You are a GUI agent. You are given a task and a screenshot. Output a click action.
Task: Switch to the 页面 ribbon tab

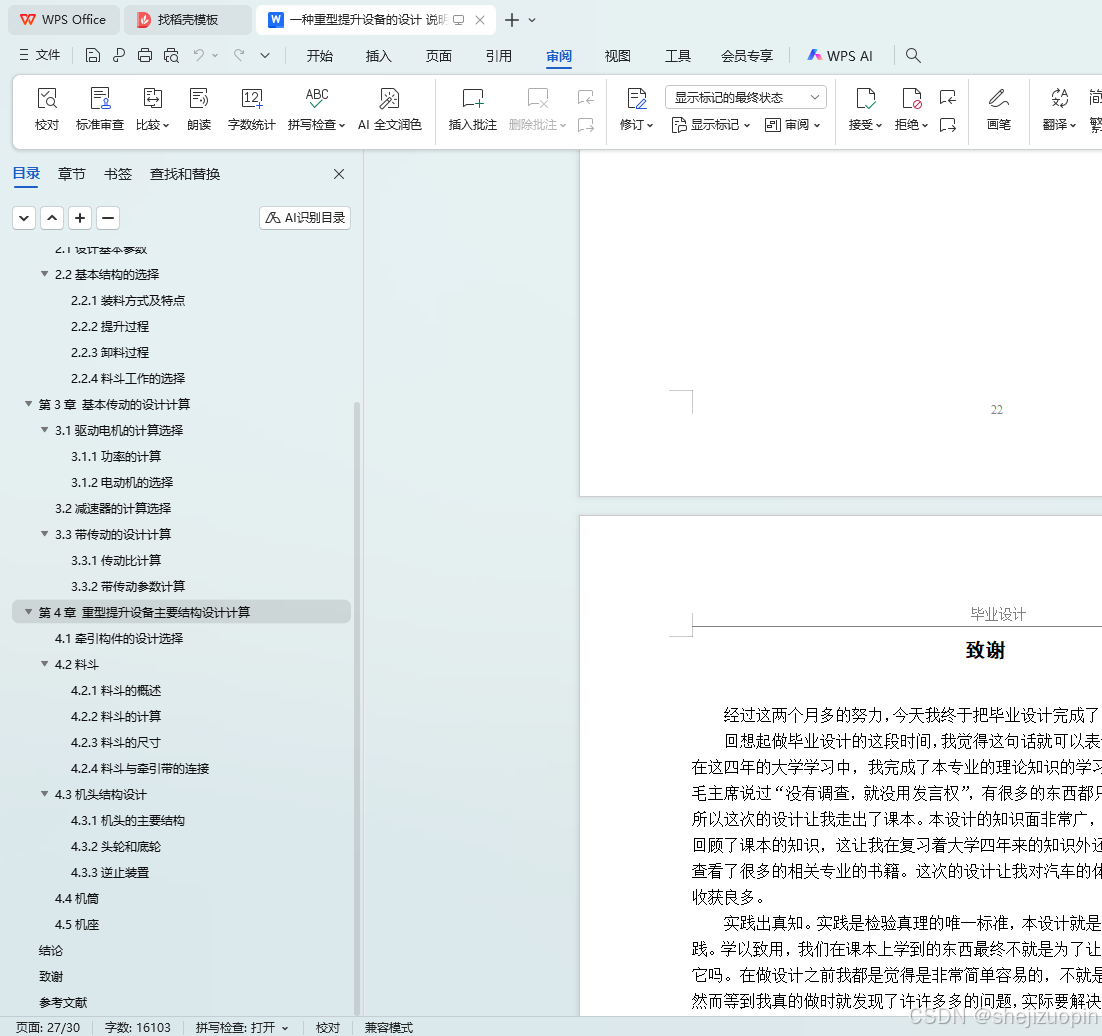coord(439,56)
